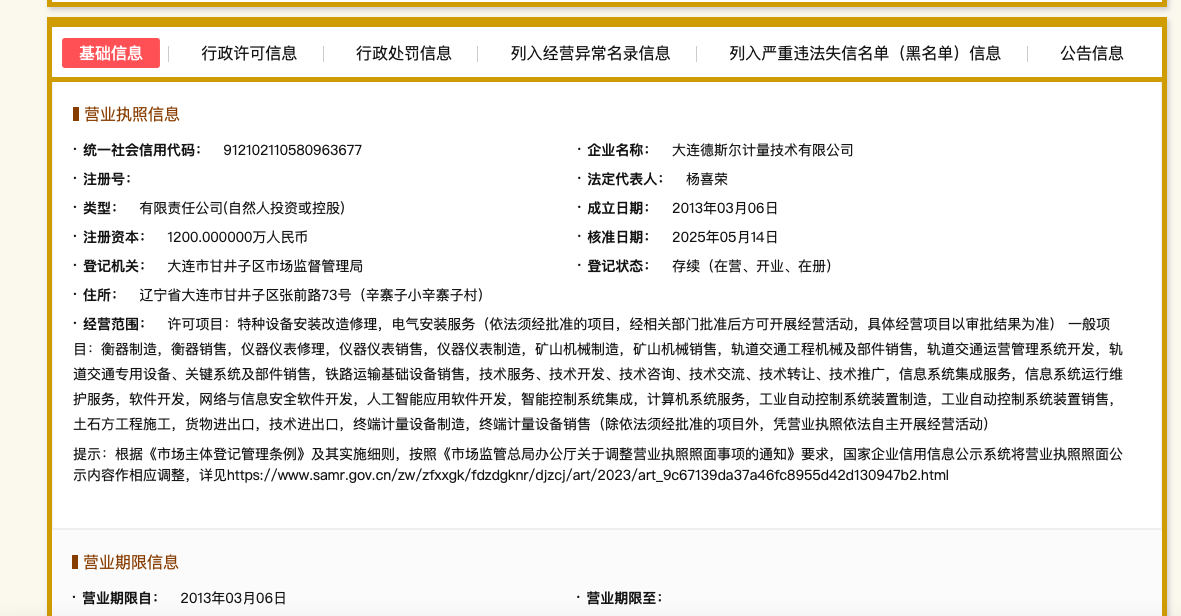Image resolution: width=1181 pixels, height=616 pixels.
Task: Click the samr.gov.cn notice URL
Action: click(x=587, y=475)
